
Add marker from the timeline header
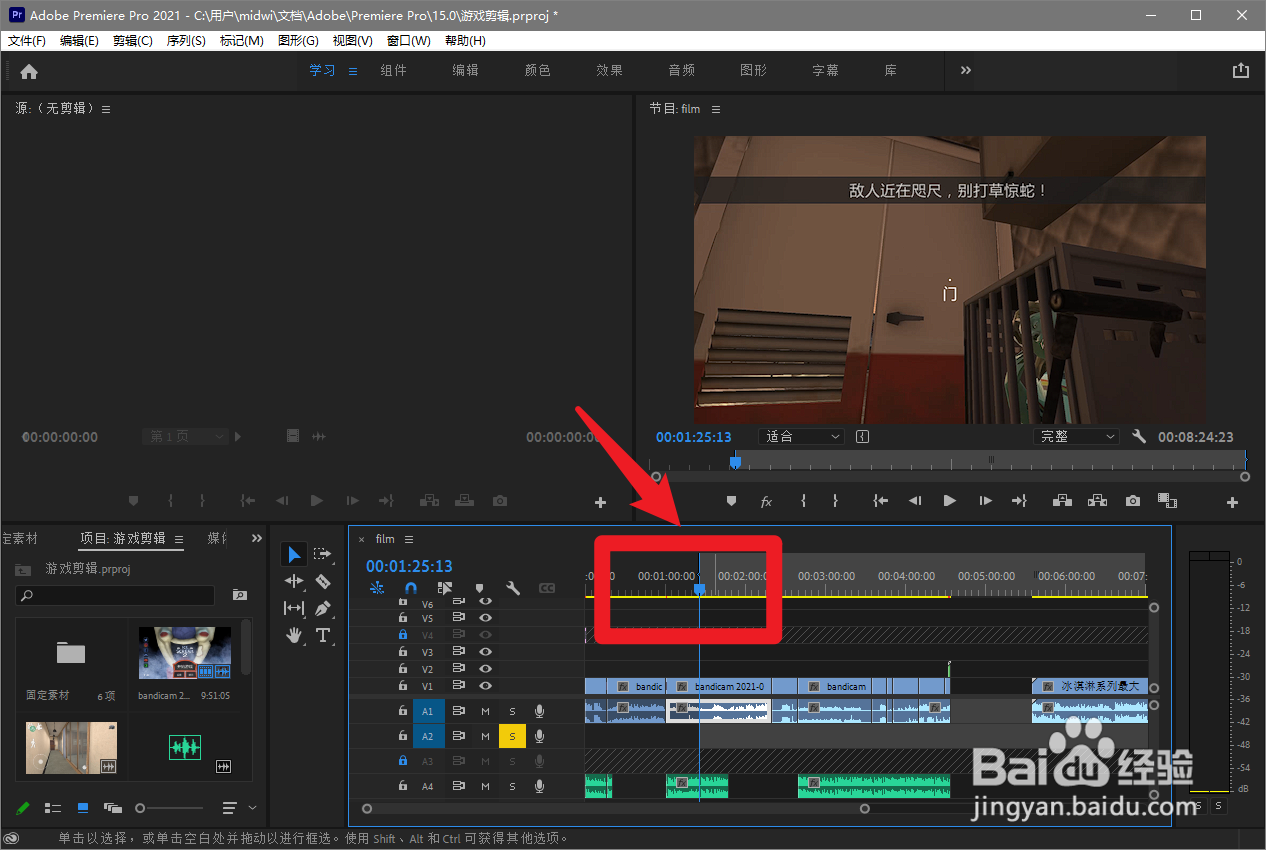pyautogui.click(x=479, y=589)
